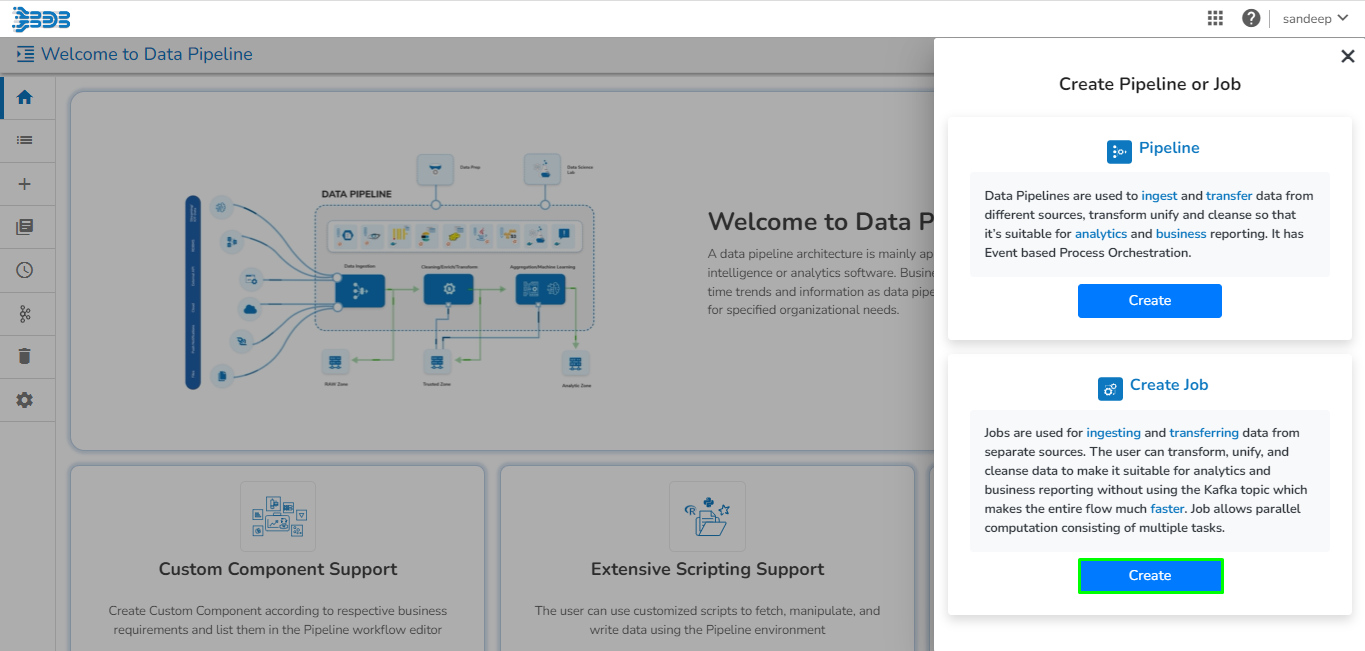Open the branching version control sidebar icon

pyautogui.click(x=25, y=314)
